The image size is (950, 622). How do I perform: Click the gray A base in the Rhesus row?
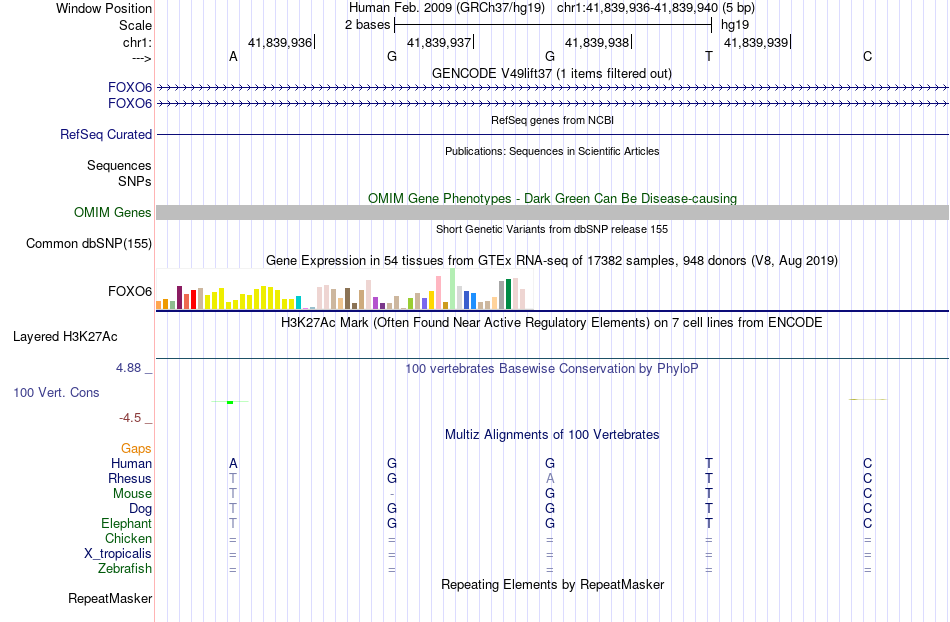[x=550, y=478]
